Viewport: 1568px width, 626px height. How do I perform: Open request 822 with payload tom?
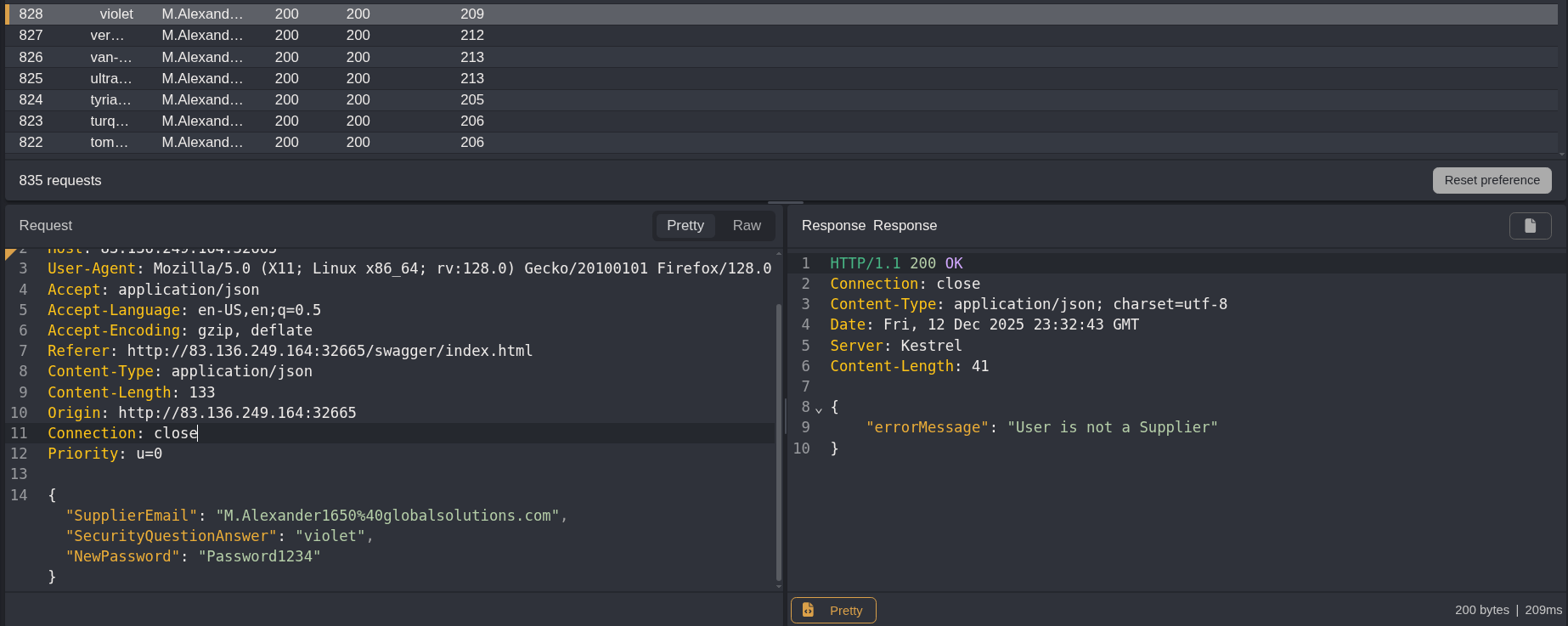pyautogui.click(x=255, y=142)
